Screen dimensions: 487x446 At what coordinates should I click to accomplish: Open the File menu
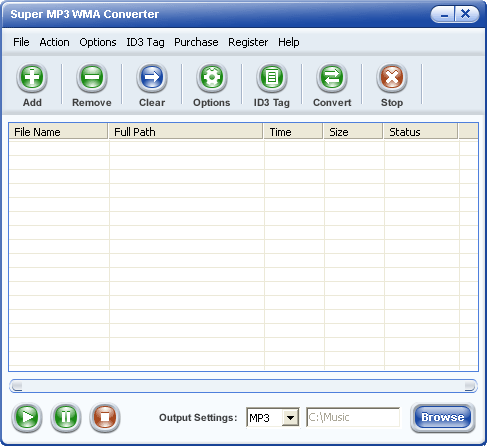tap(21, 42)
